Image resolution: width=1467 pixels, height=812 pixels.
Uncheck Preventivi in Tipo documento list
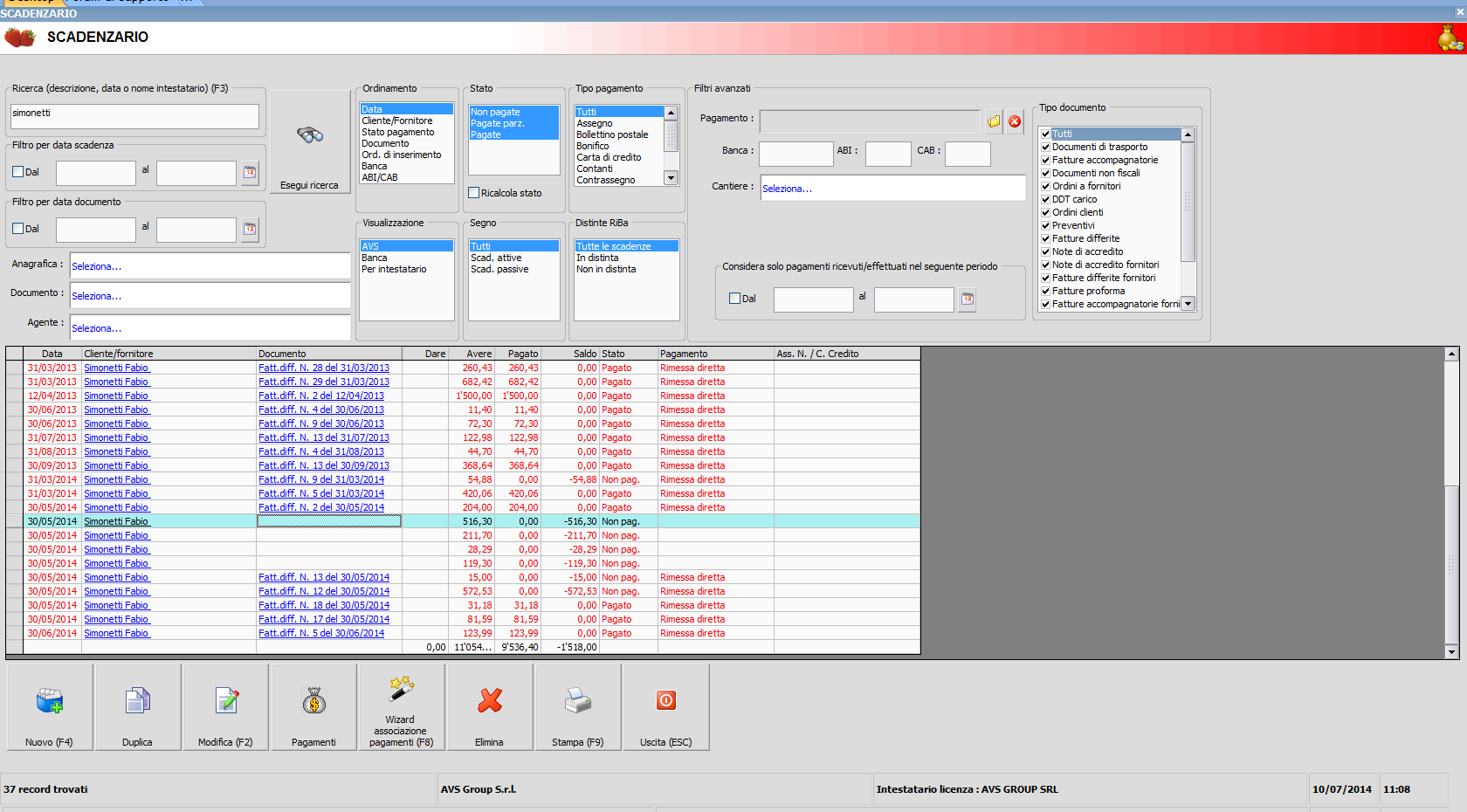pos(1045,225)
